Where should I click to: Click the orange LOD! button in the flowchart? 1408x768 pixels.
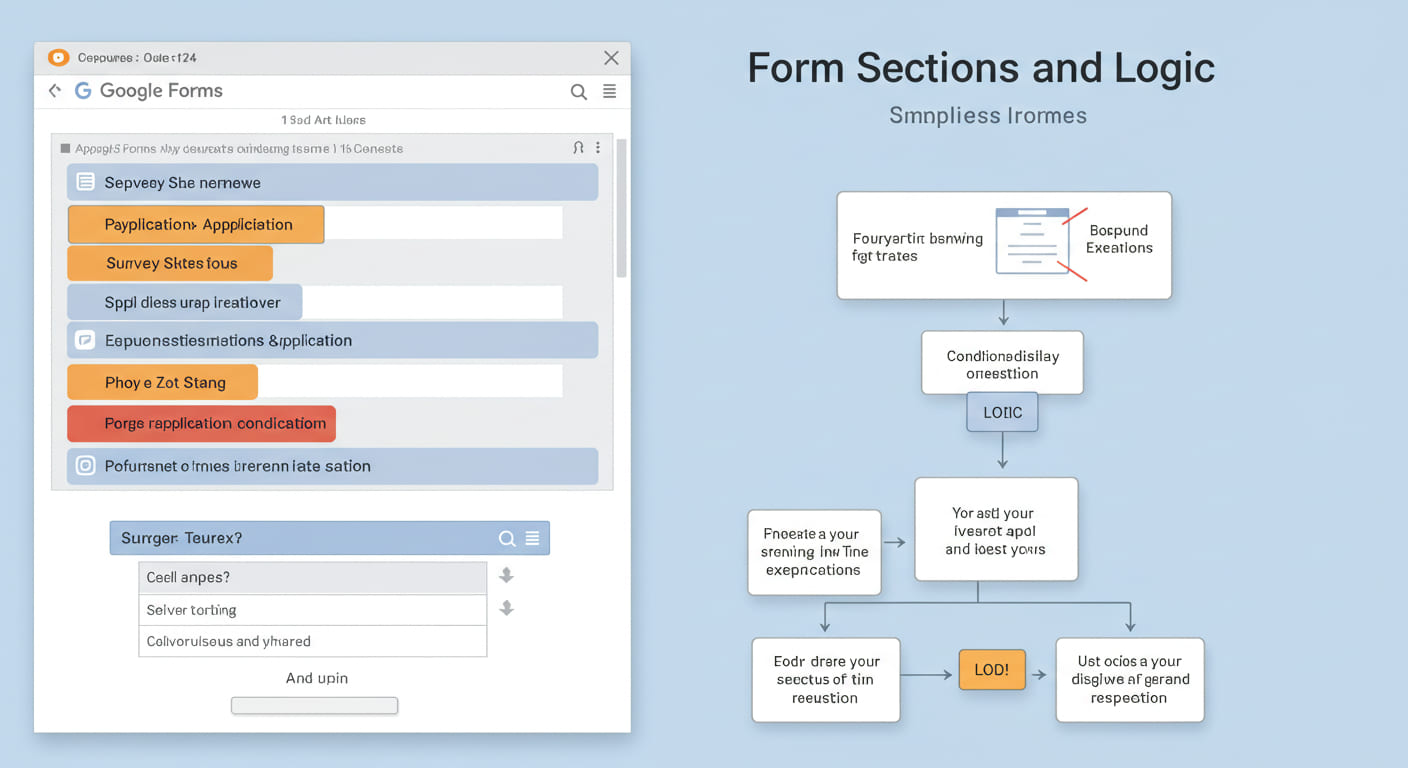[x=992, y=670]
